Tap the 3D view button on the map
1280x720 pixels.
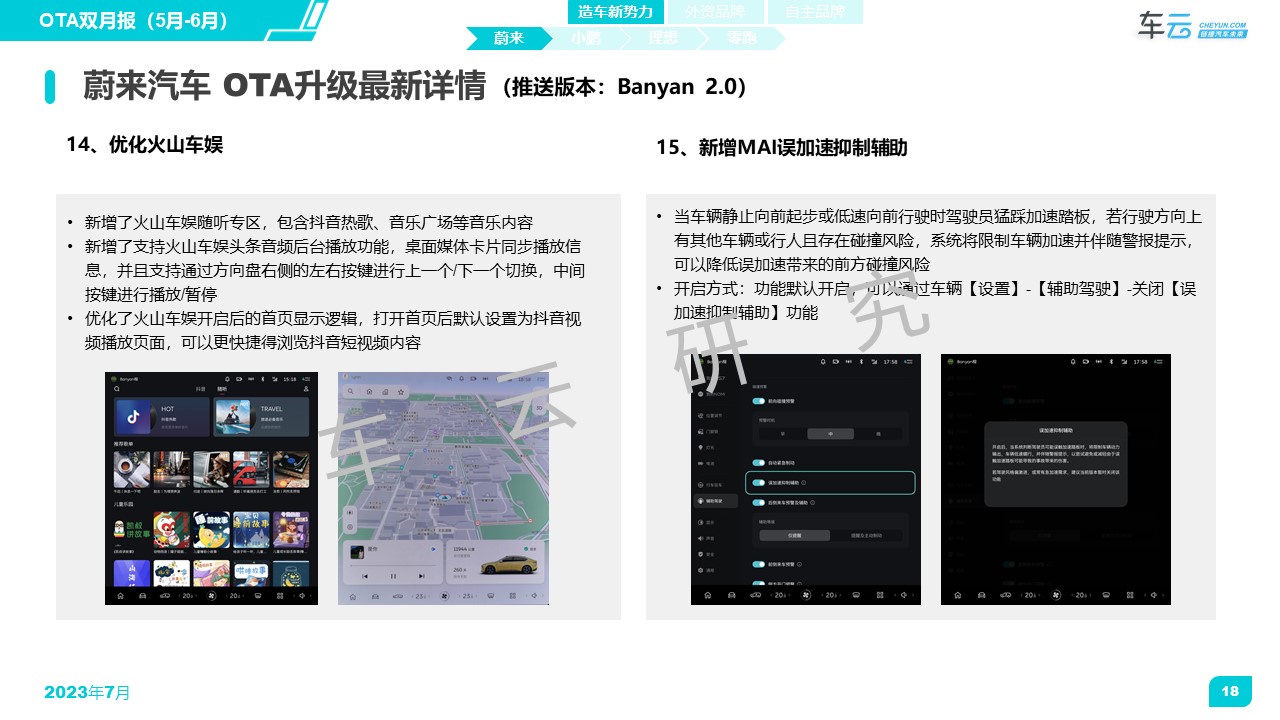tap(537, 408)
